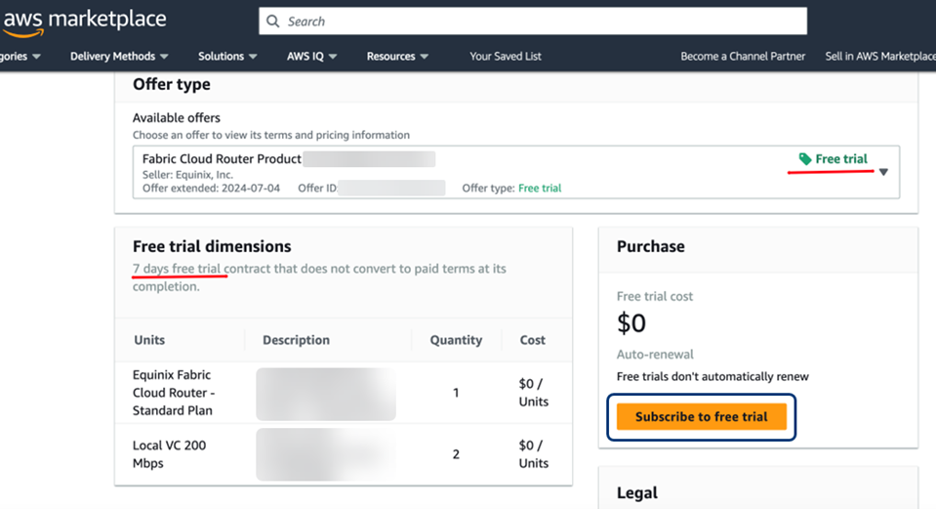Click the magnifier icon in search bar
This screenshot has height=510, width=936.
272,21
